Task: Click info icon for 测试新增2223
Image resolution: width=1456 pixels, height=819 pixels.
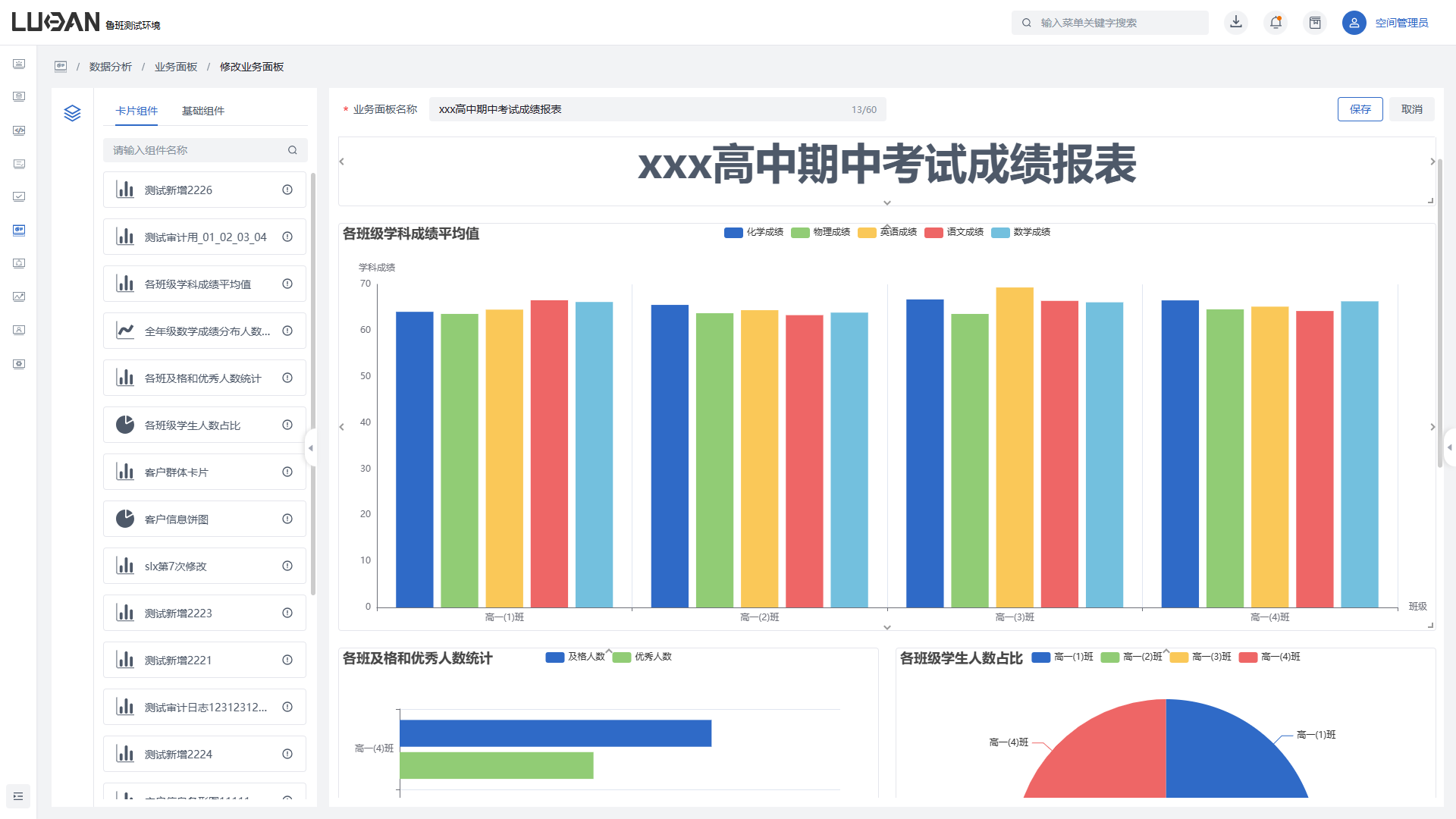Action: point(287,613)
